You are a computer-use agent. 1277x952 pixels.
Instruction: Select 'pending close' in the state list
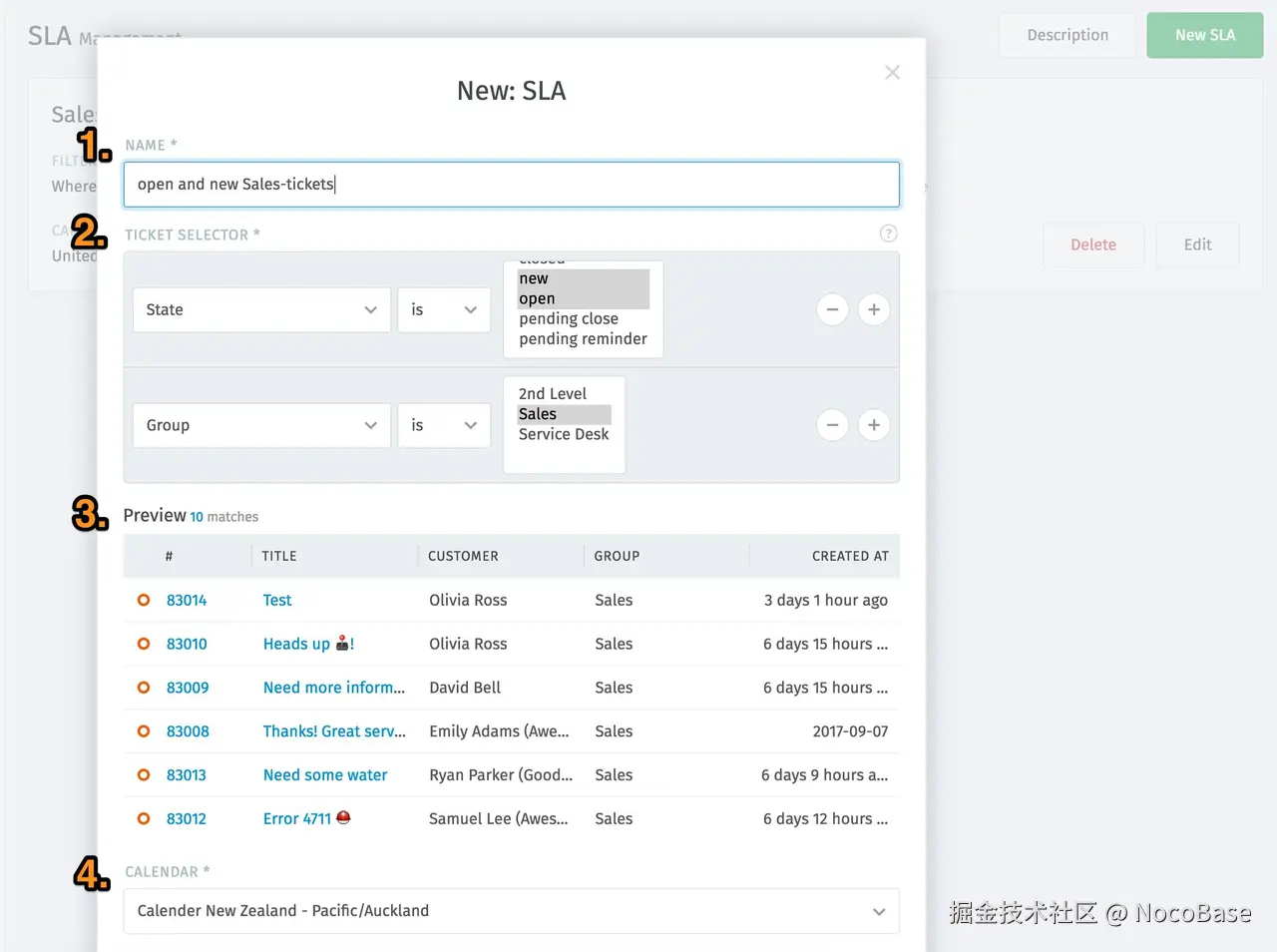coord(584,318)
